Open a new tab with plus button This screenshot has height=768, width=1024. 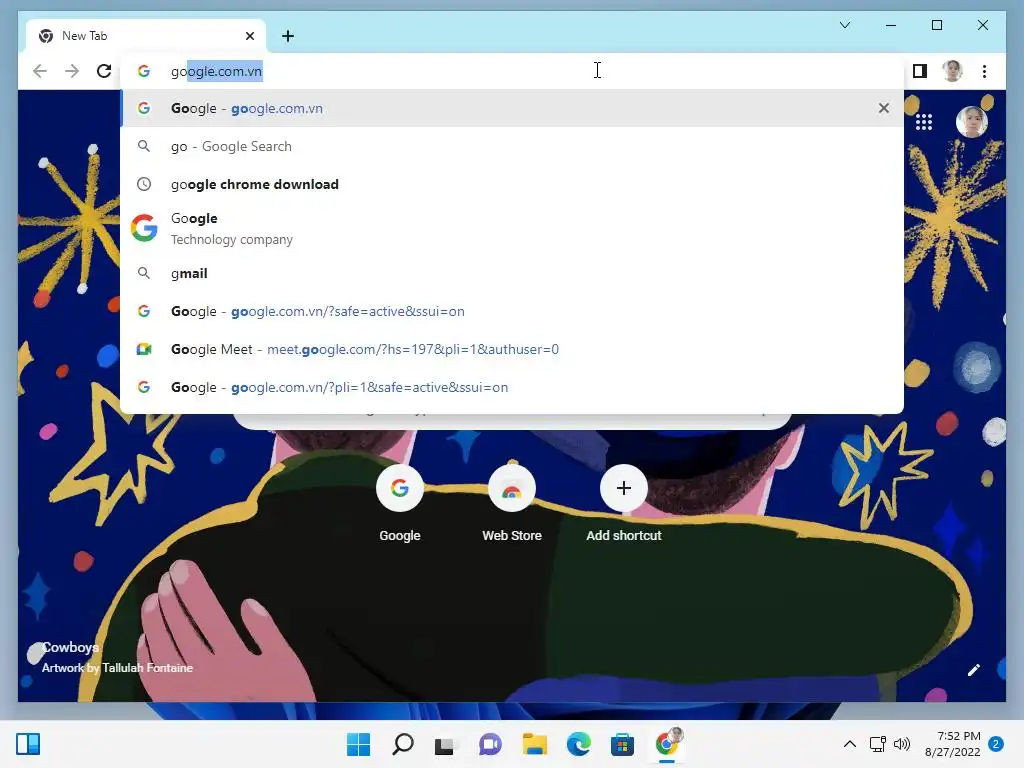288,36
